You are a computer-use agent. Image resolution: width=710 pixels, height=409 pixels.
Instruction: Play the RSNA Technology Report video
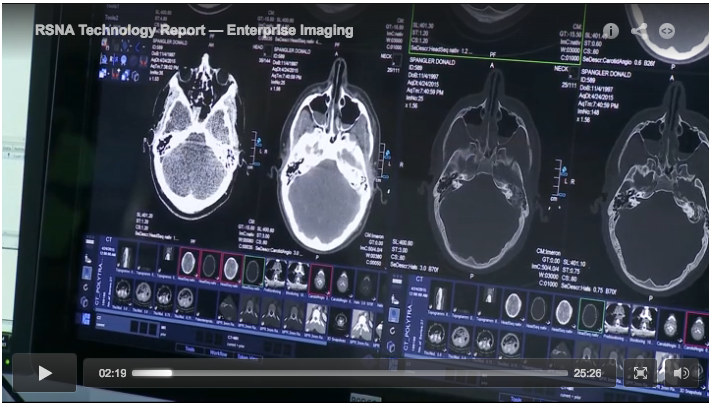pyautogui.click(x=45, y=372)
